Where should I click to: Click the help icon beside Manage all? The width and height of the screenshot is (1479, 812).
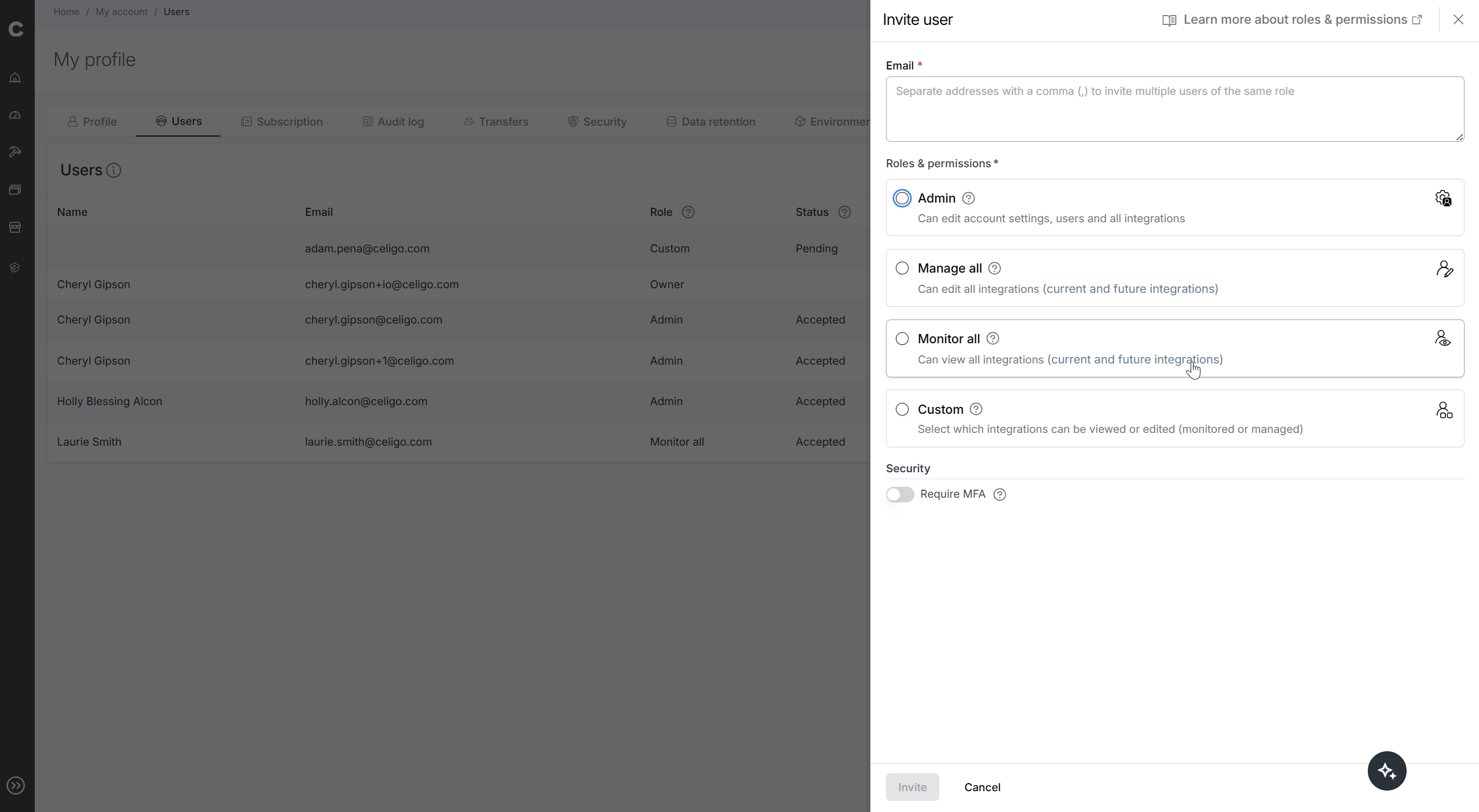tap(994, 269)
